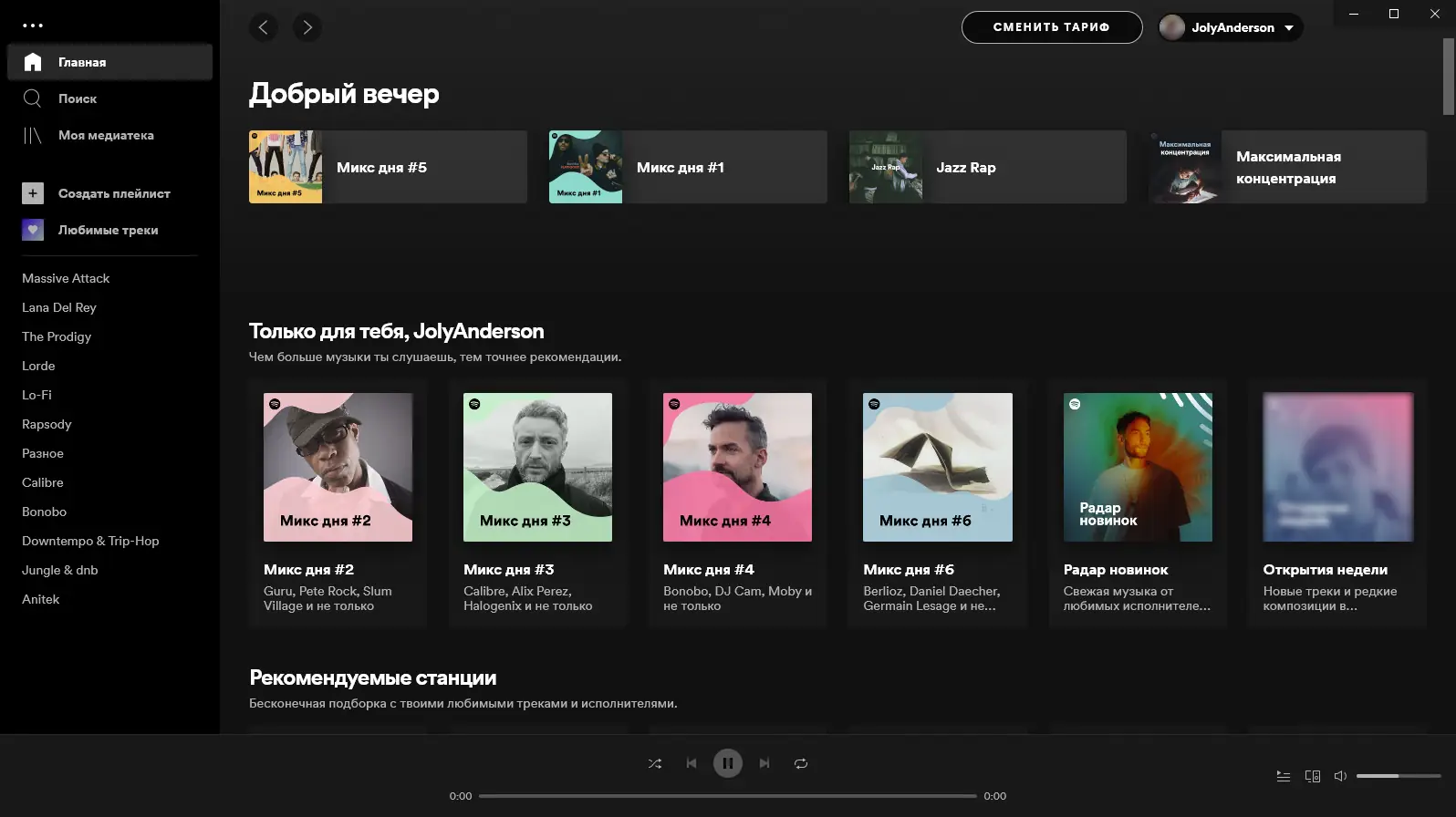1456x817 pixels.
Task: Adjust the volume slider
Action: click(1399, 776)
